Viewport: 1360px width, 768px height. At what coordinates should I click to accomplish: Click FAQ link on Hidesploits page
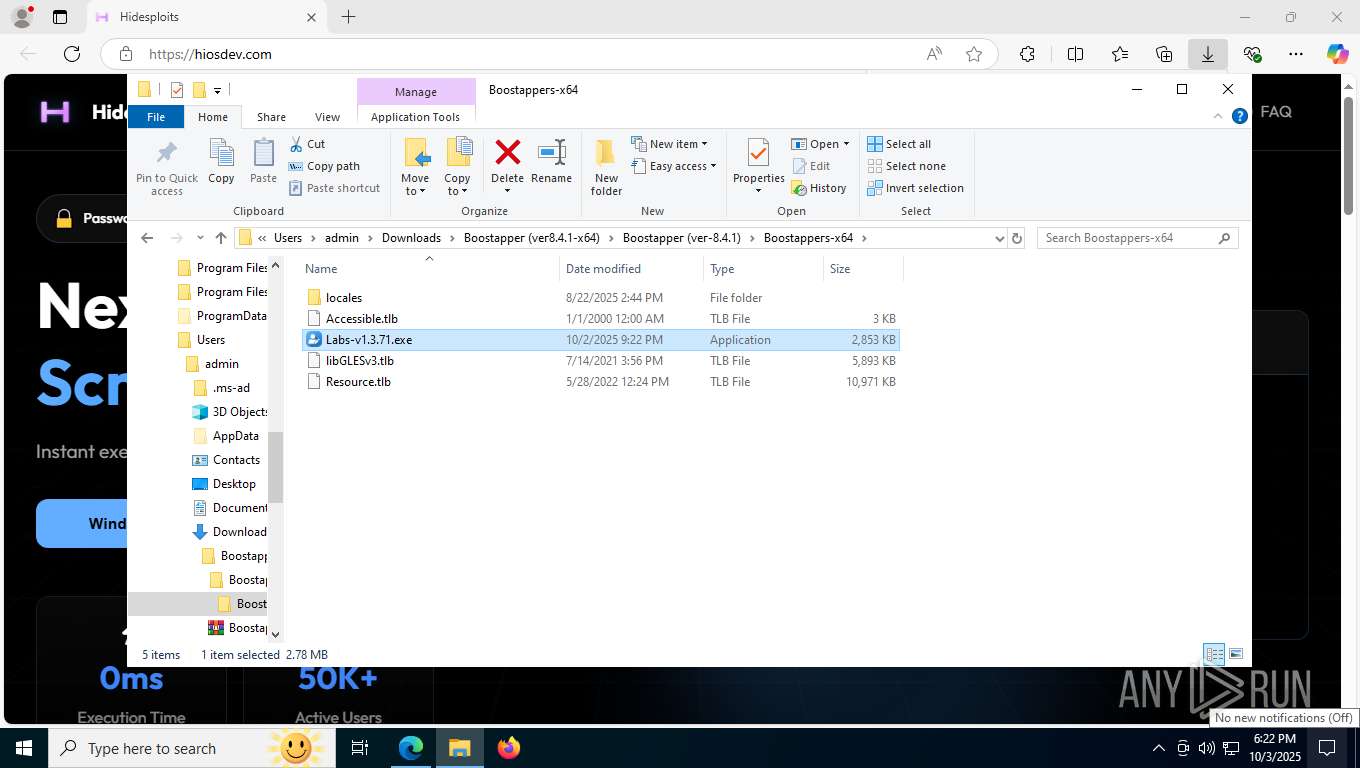click(1276, 112)
